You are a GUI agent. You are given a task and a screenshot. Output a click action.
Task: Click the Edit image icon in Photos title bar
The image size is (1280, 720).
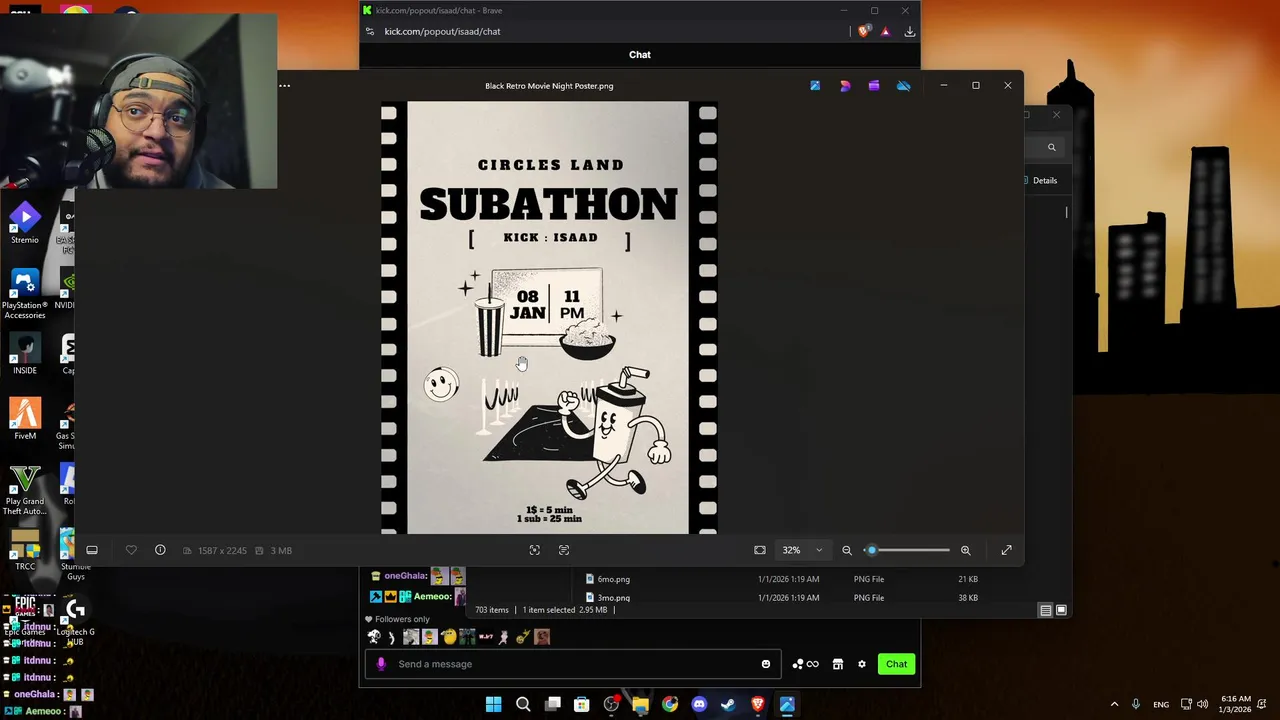coord(815,86)
